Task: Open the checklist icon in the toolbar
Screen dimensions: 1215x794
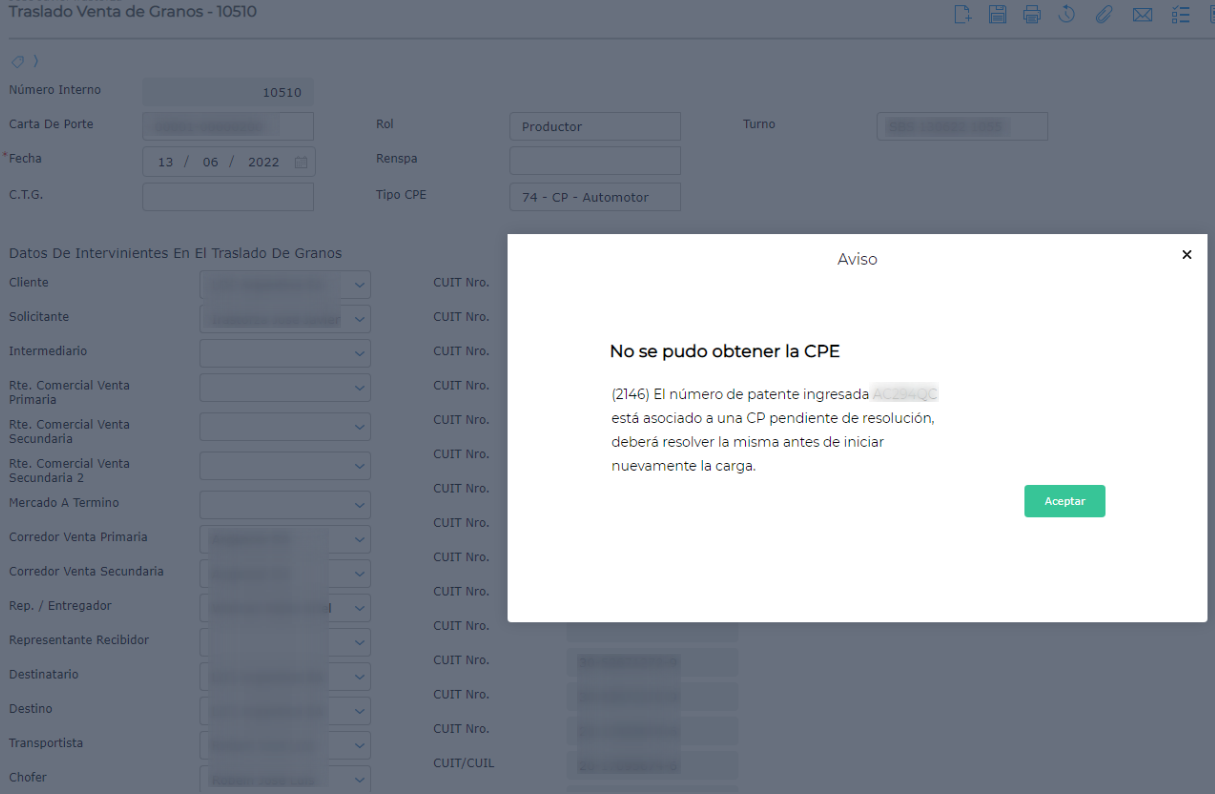Action: [x=1180, y=15]
